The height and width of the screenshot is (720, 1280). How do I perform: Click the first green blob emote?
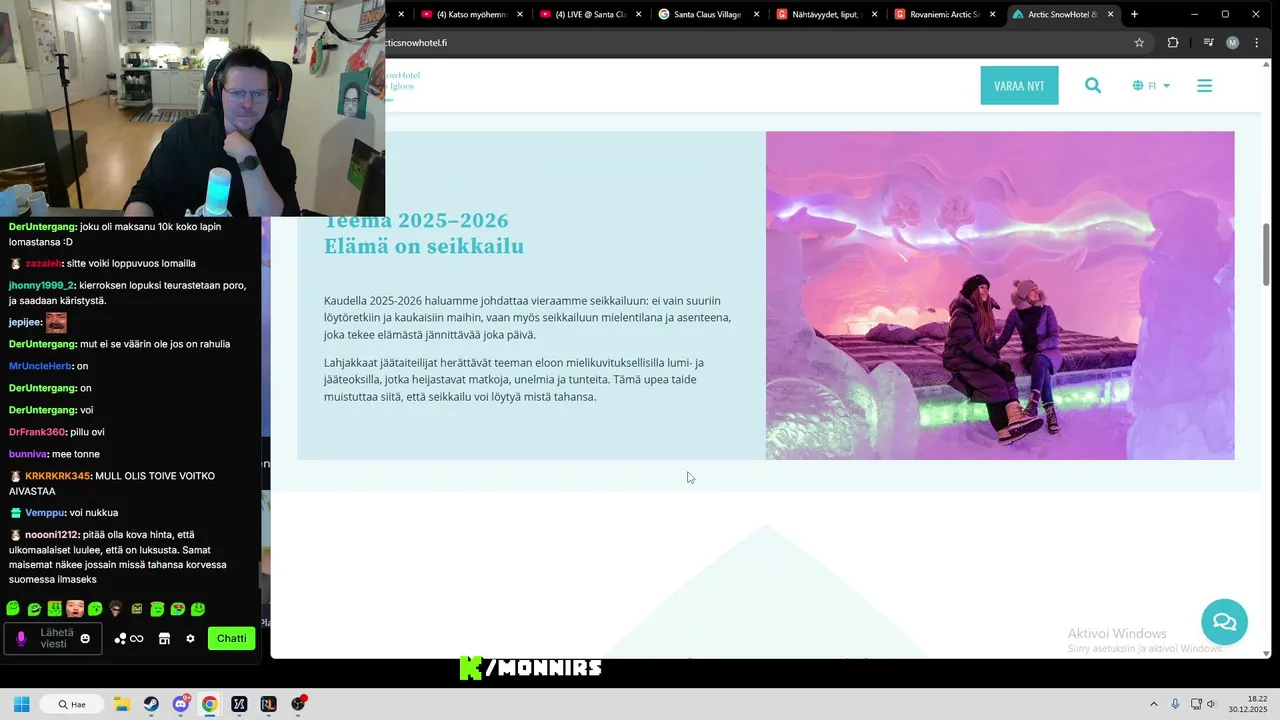click(x=13, y=609)
